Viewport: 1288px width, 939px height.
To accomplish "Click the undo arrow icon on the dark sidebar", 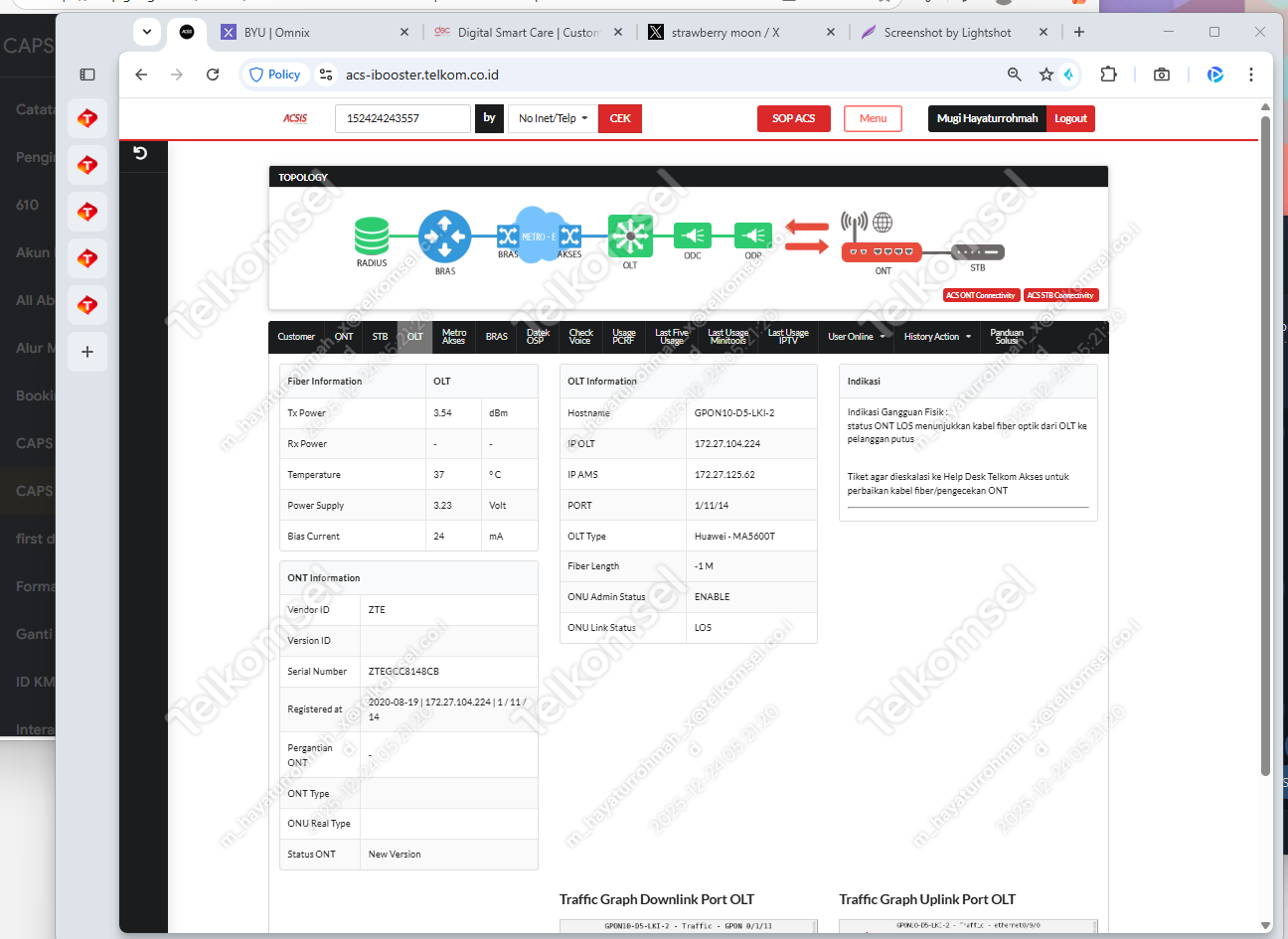I will tap(140, 153).
